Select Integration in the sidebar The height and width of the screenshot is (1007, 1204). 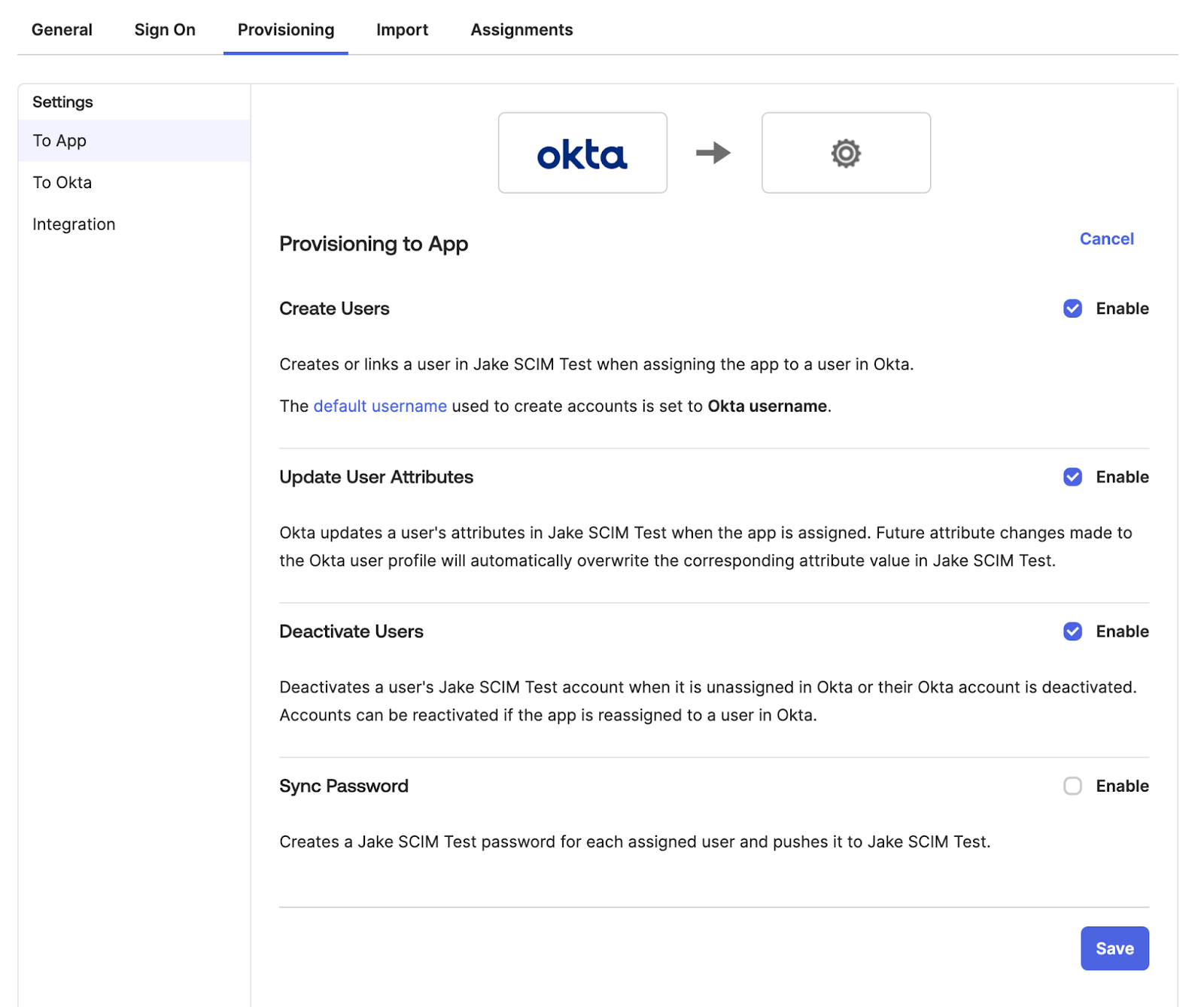click(x=73, y=224)
